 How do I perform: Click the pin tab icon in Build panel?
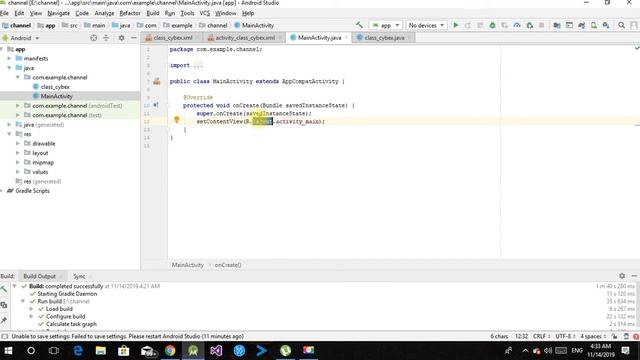tap(4, 320)
